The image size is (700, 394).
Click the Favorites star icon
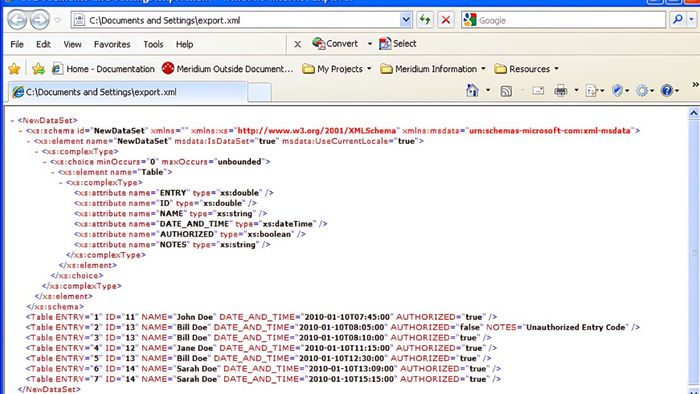[14, 69]
